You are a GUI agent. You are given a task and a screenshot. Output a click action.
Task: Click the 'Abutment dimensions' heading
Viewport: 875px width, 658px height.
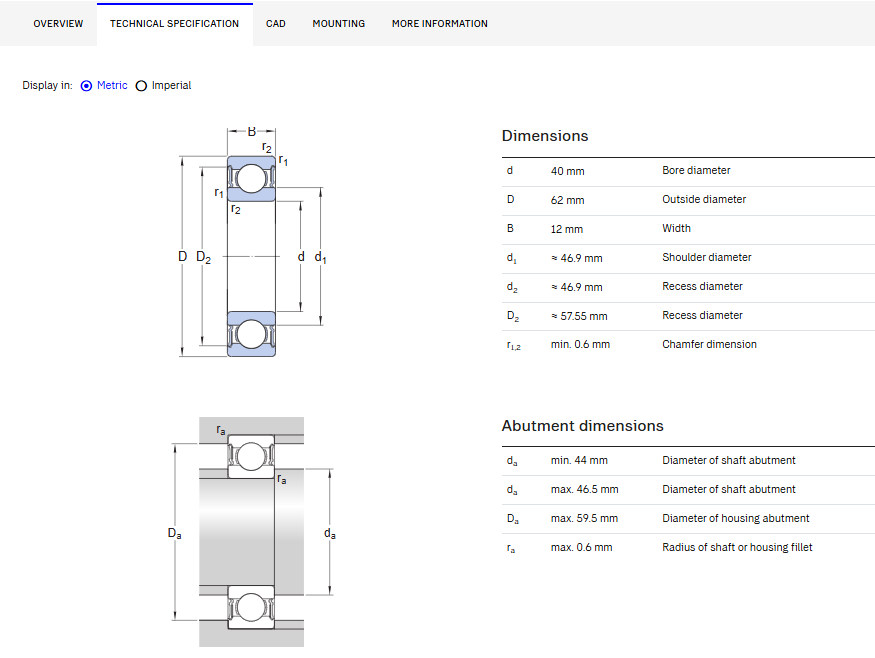point(583,426)
